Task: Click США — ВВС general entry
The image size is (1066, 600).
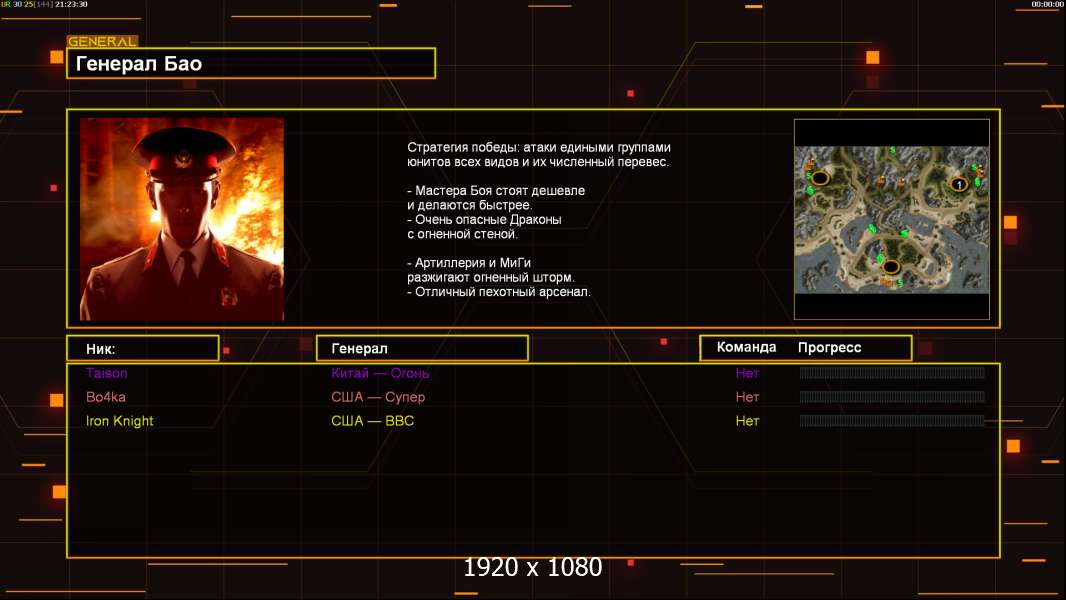Action: tap(373, 421)
